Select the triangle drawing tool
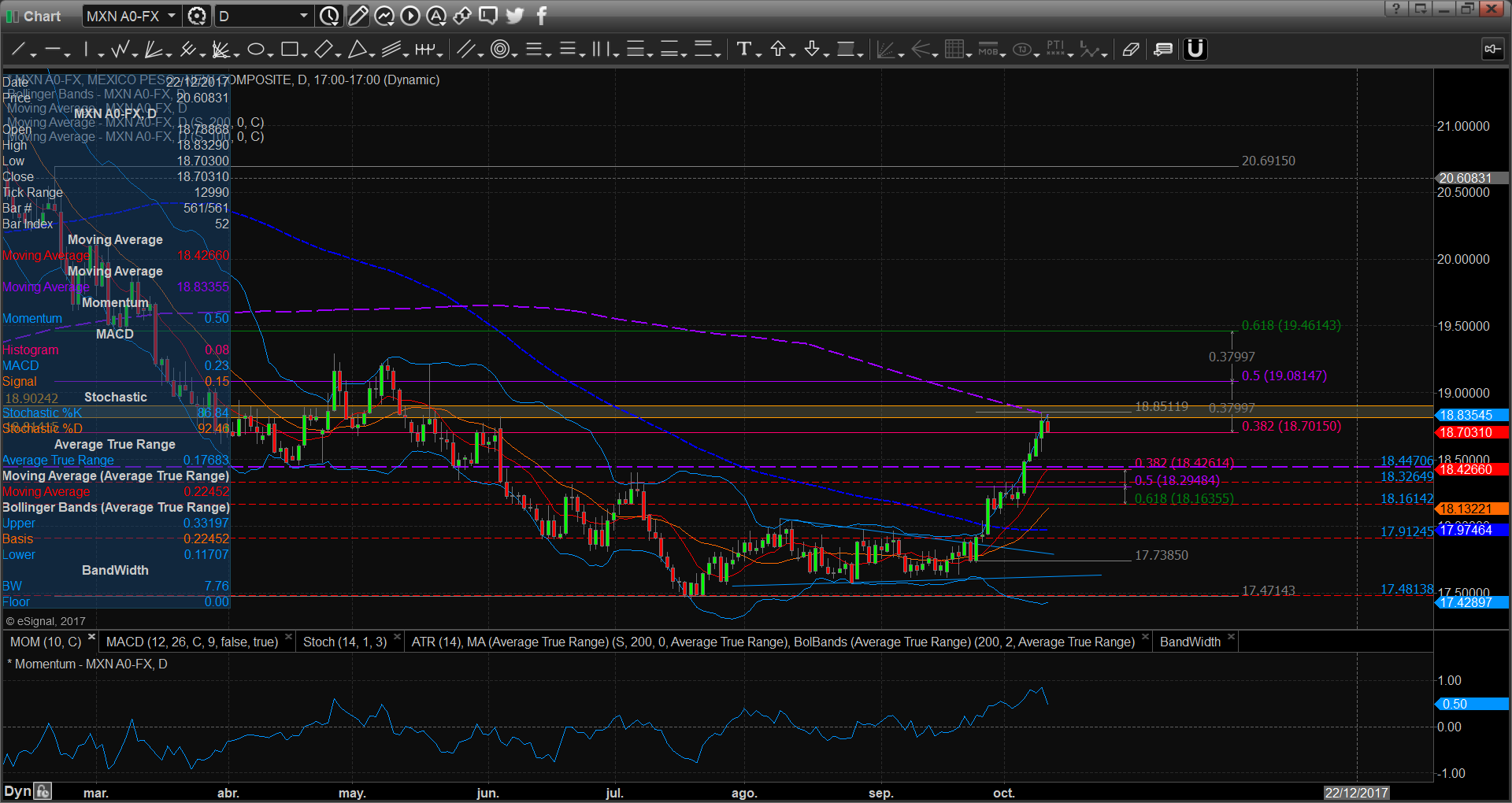 pyautogui.click(x=358, y=50)
